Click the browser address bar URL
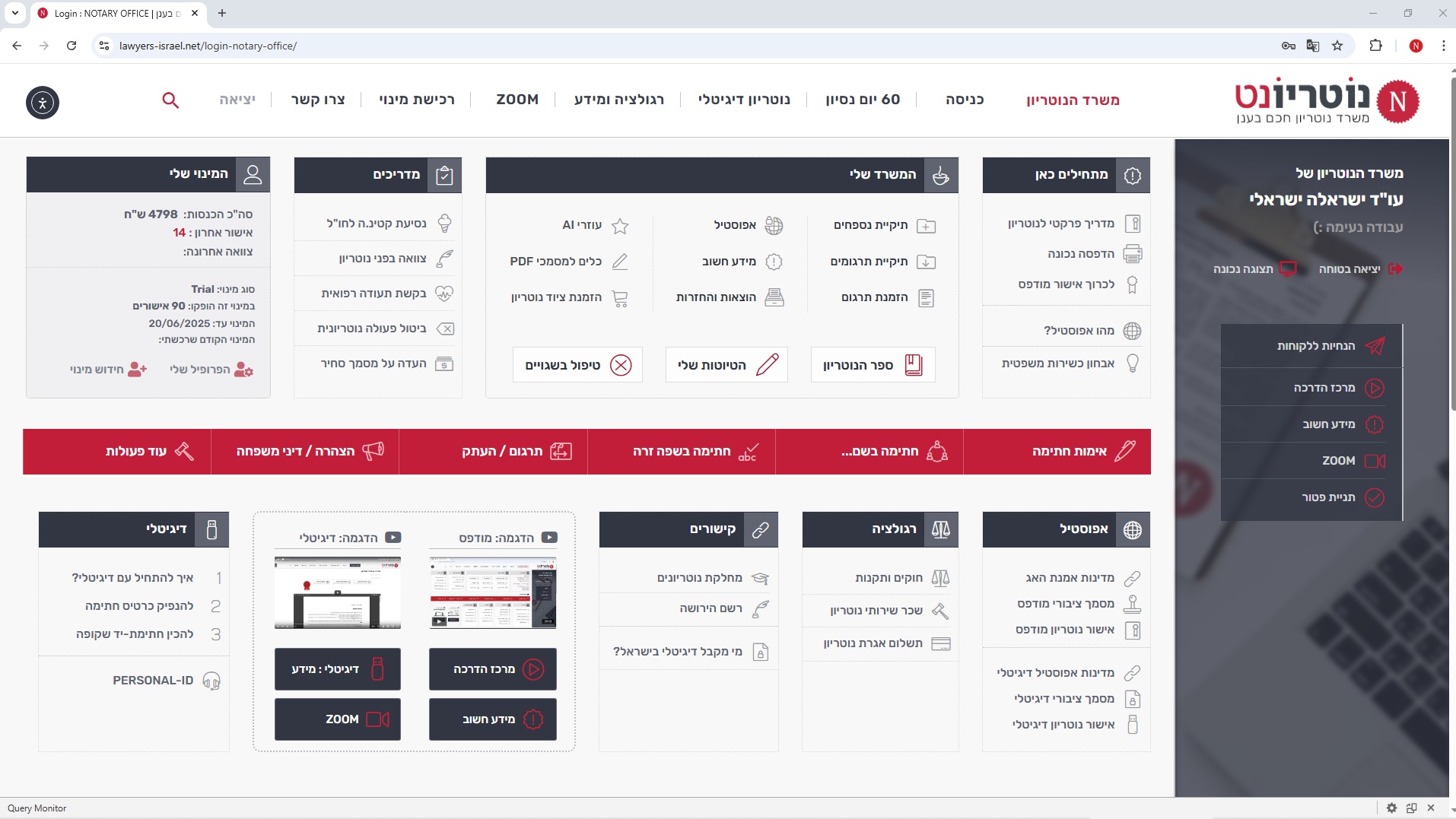This screenshot has width=1456, height=819. (x=208, y=46)
